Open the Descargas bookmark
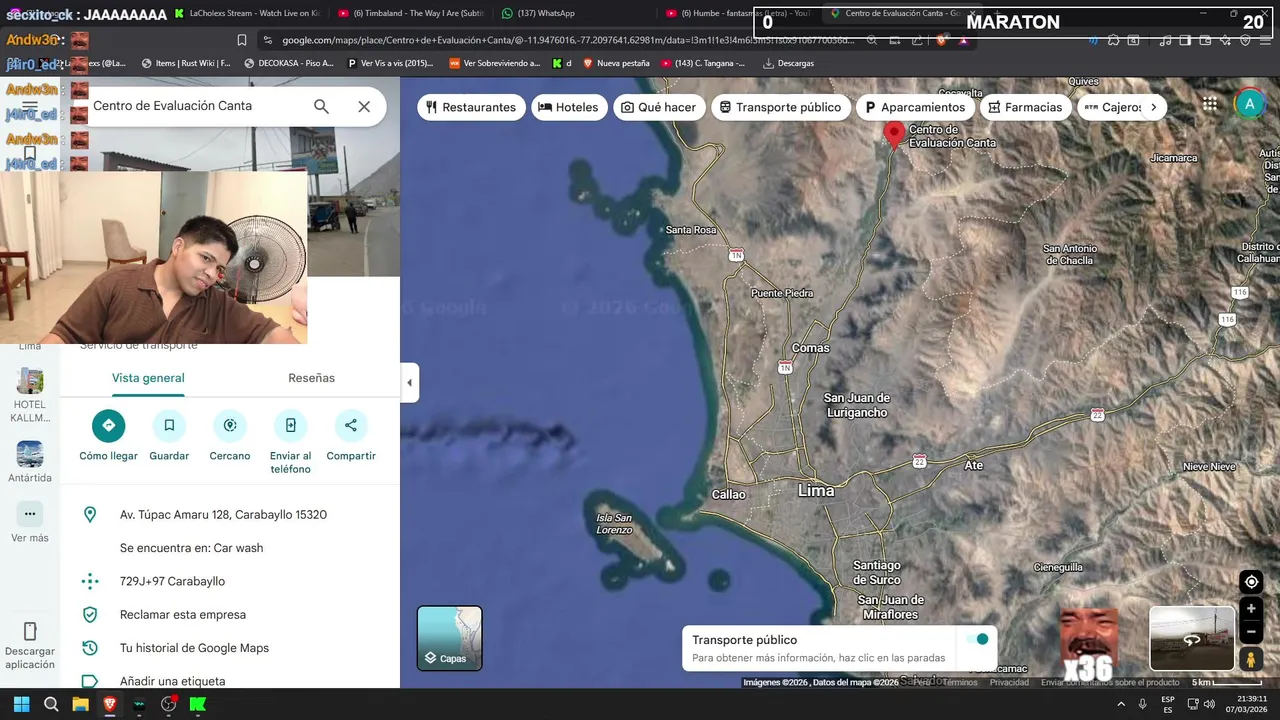1280x720 pixels. click(x=788, y=63)
